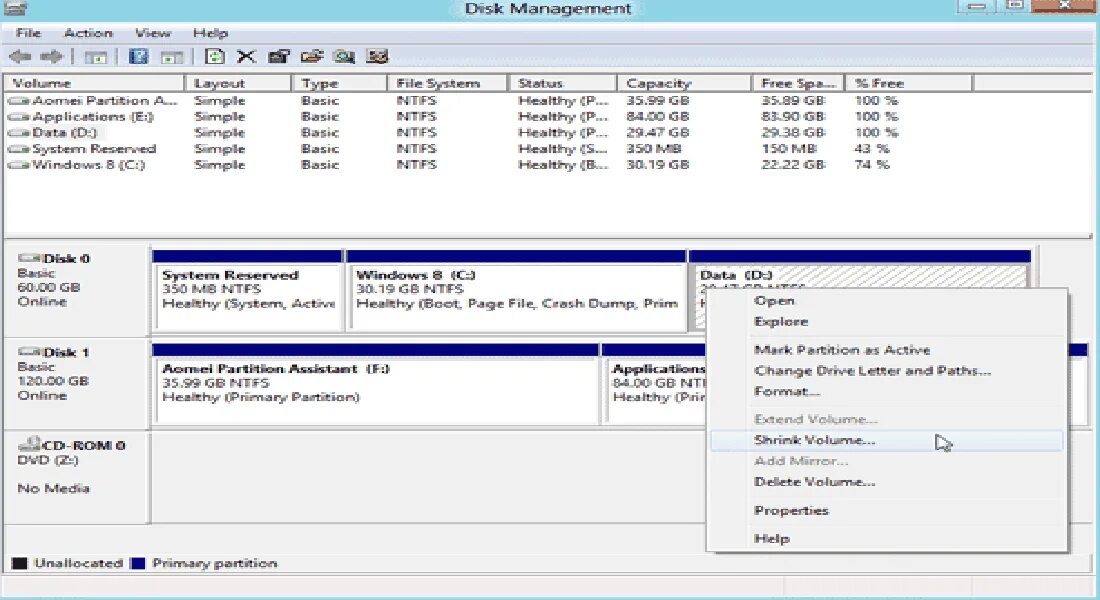Sort by the Capacity column header
Viewport: 1100px width, 600px height.
[x=684, y=83]
